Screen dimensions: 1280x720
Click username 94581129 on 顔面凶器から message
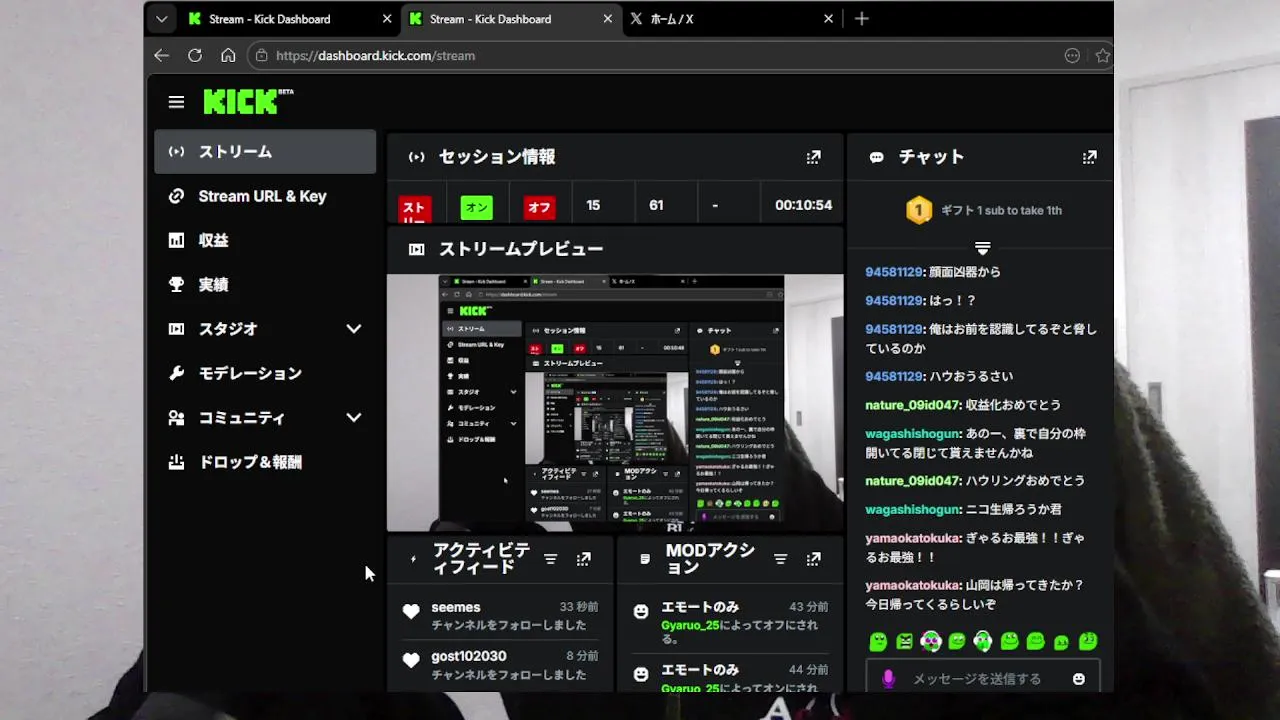click(894, 272)
